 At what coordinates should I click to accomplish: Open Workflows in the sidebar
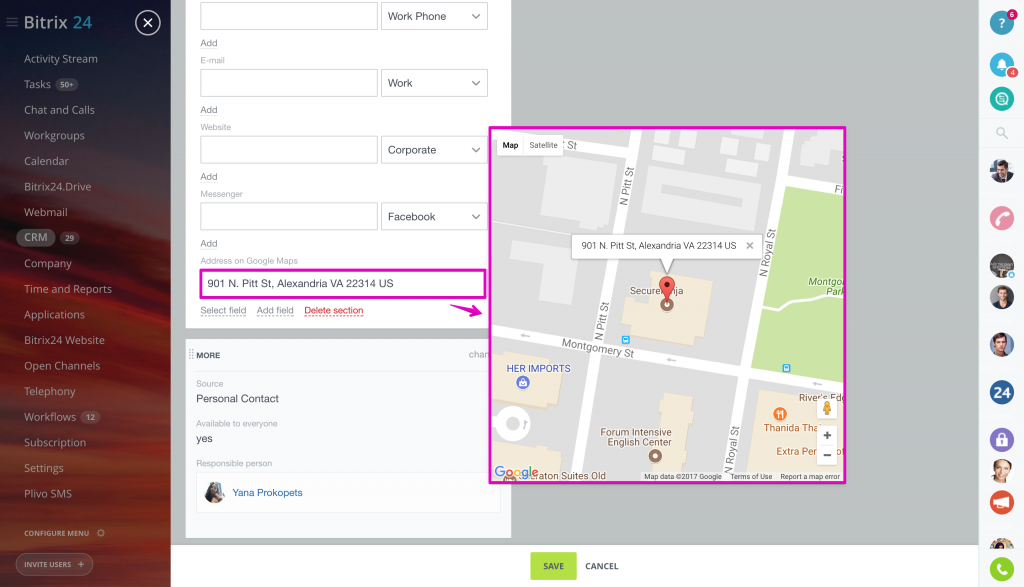(50, 417)
